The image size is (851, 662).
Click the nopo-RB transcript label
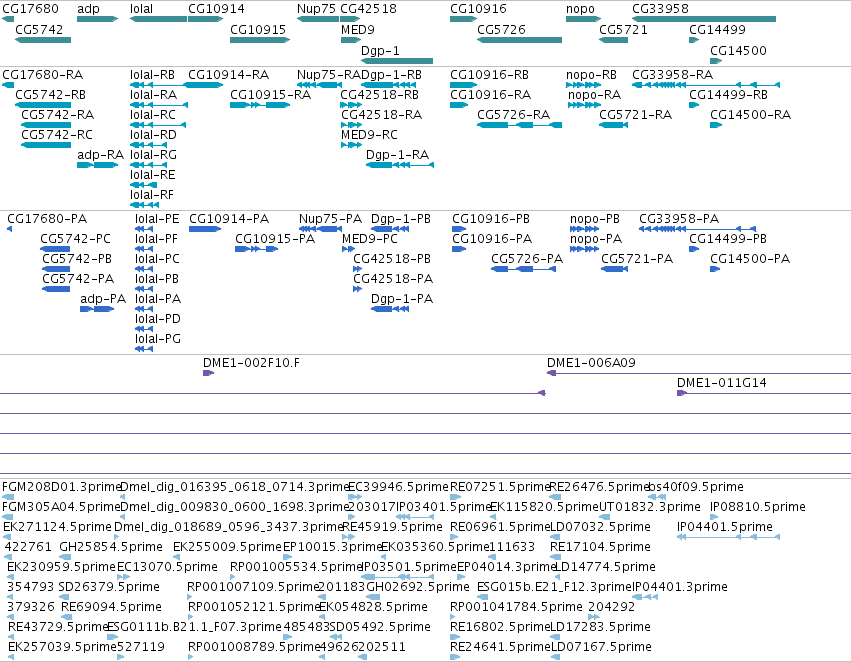[x=592, y=74]
